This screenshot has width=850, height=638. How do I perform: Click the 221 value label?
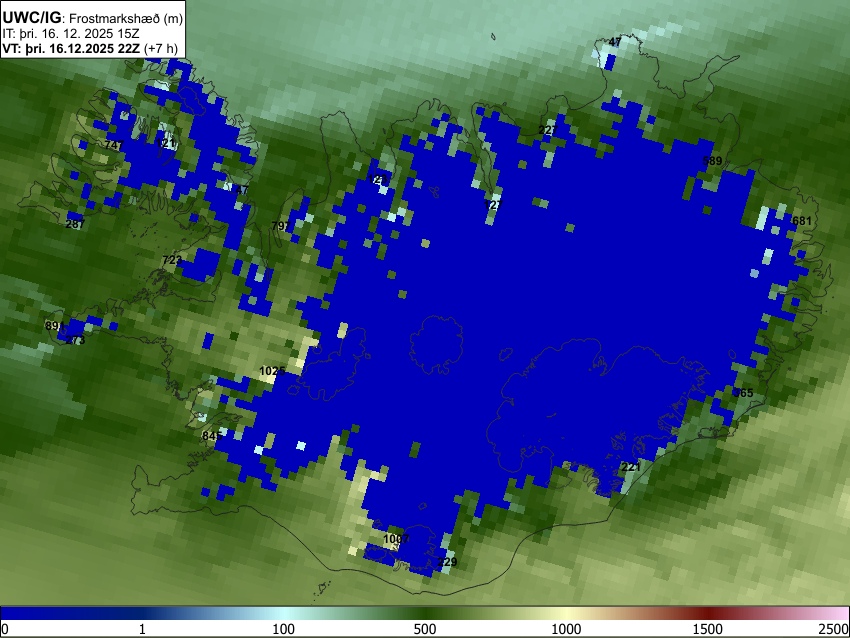[631, 467]
